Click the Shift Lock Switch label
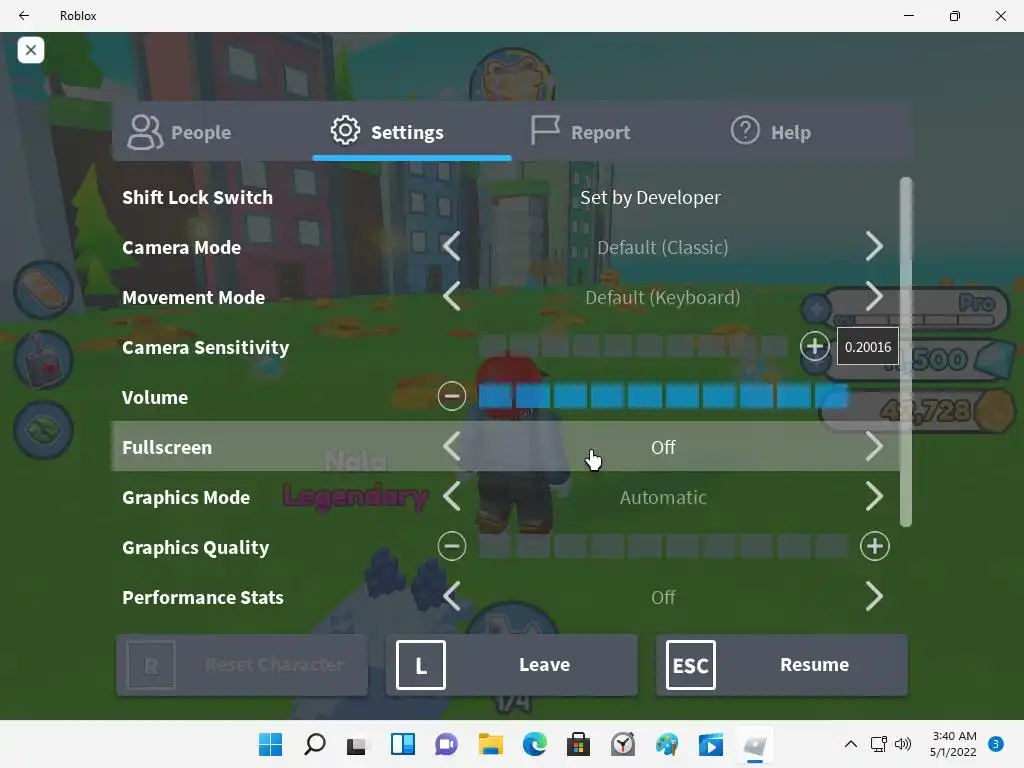 [197, 197]
